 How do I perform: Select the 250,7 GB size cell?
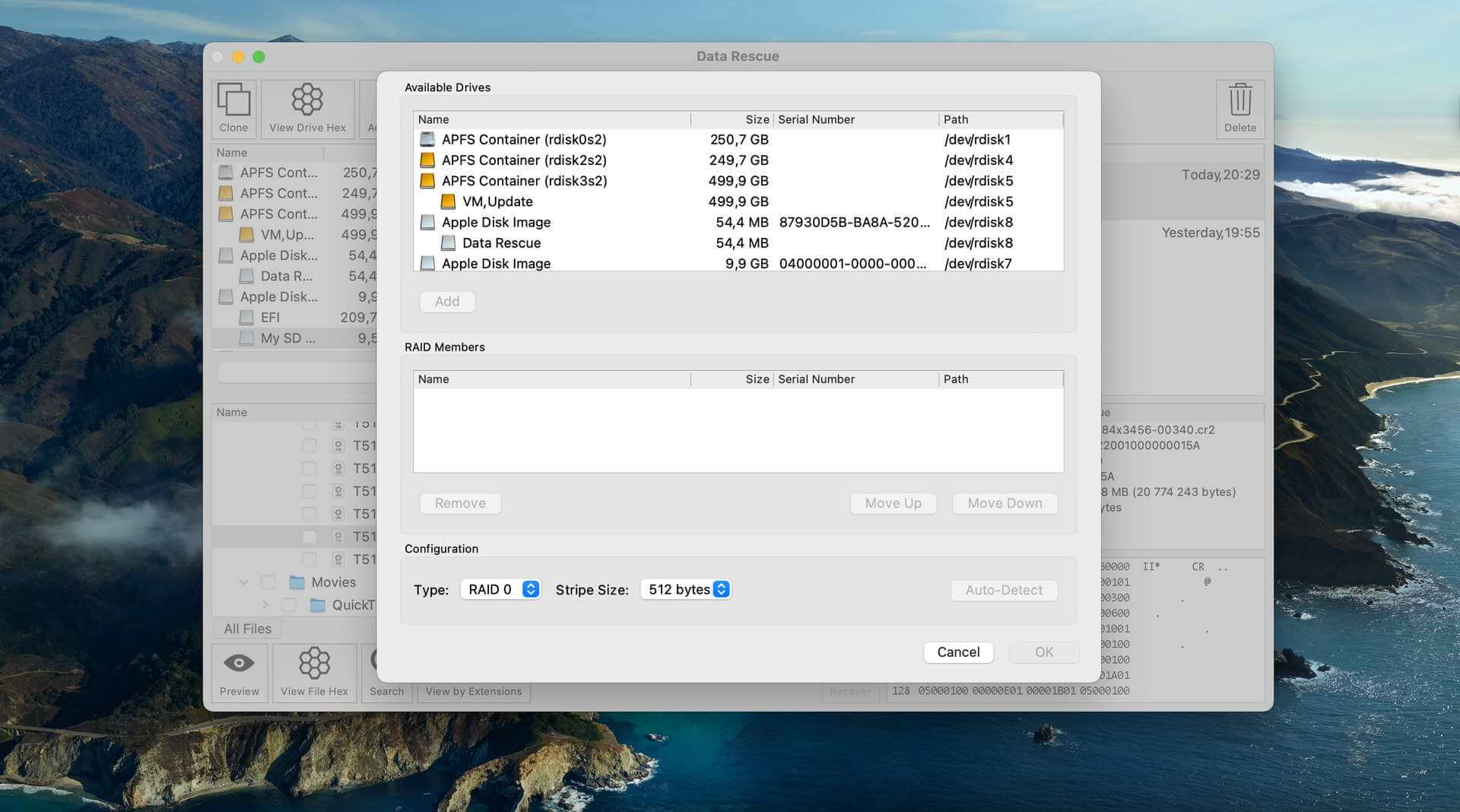(739, 139)
